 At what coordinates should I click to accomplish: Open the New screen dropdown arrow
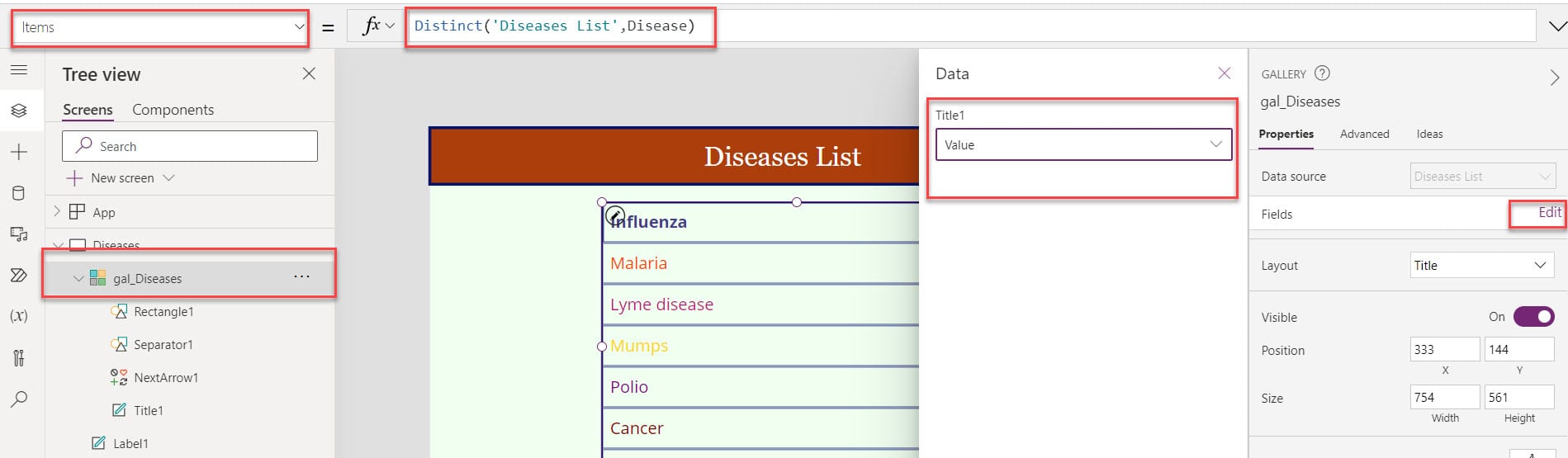coord(168,177)
